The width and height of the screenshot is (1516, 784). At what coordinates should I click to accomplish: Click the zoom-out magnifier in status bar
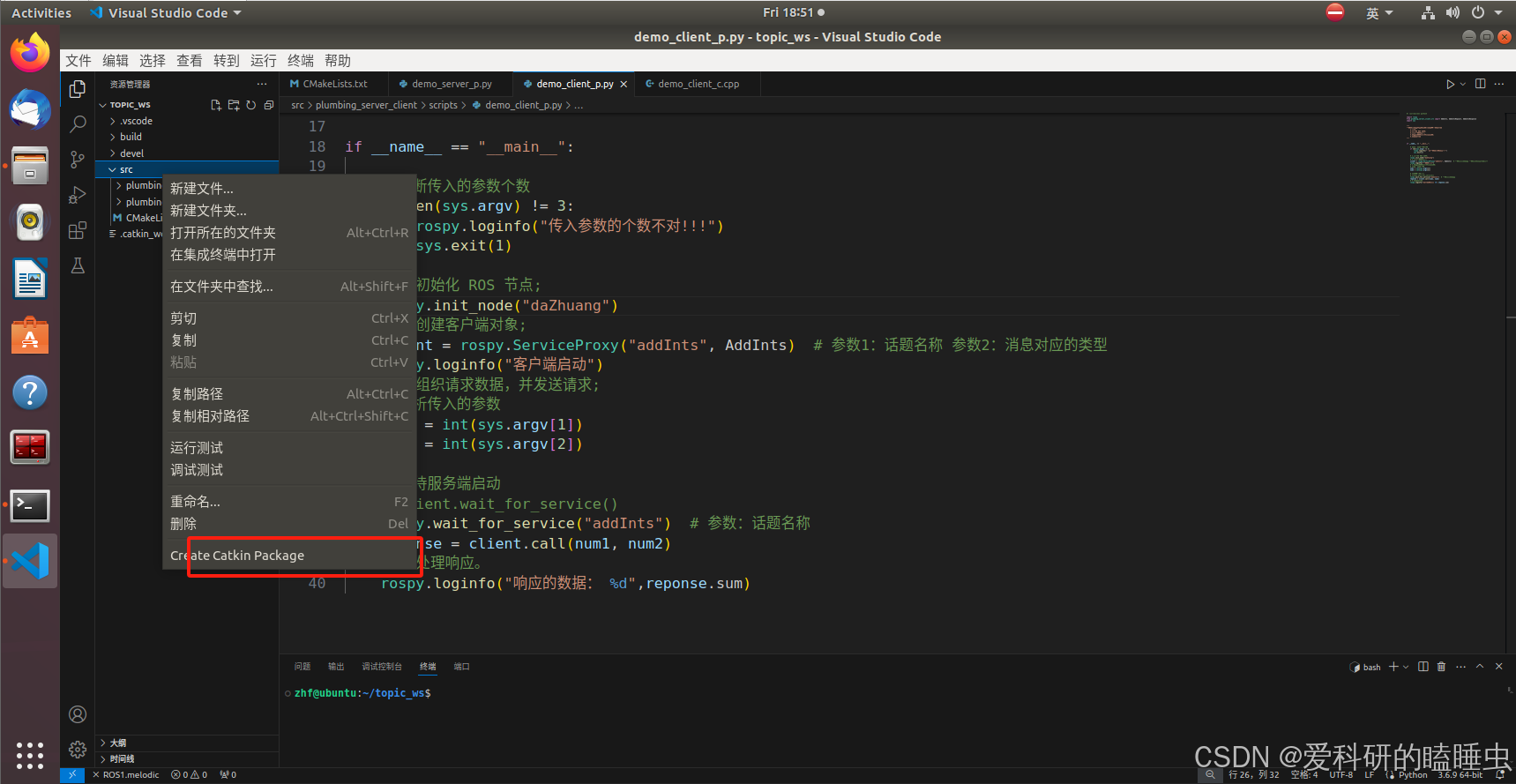click(x=1210, y=774)
